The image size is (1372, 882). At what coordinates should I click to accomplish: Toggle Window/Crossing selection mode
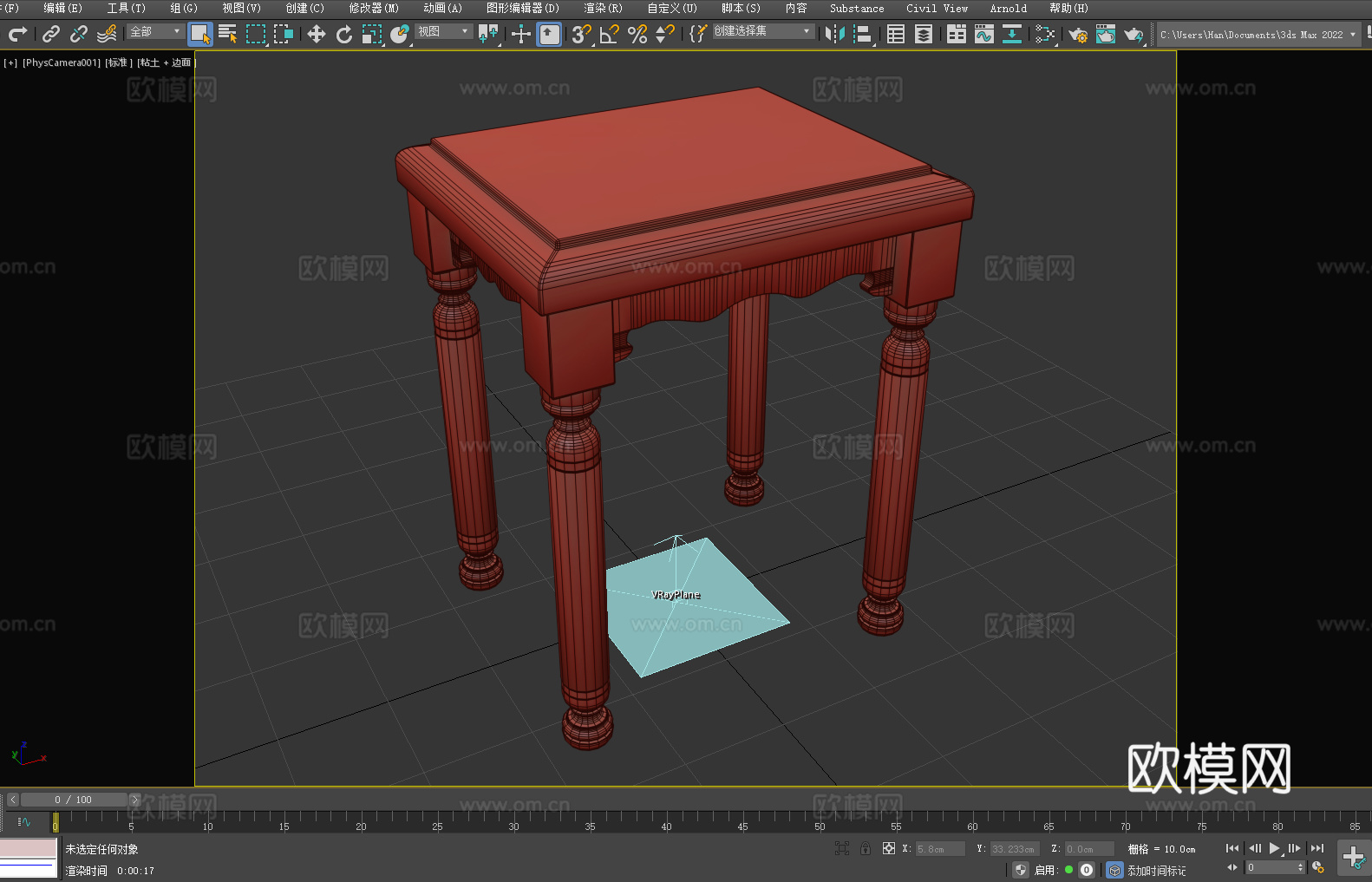(284, 34)
